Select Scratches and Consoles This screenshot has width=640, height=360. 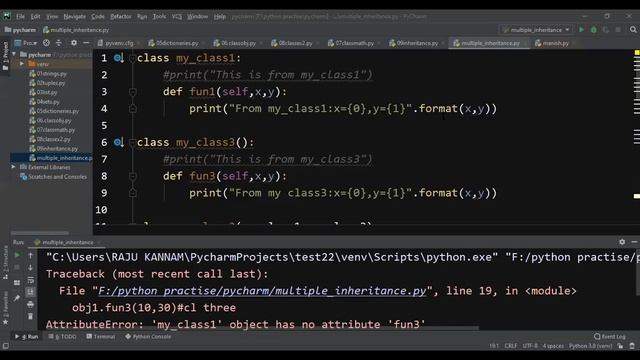[57, 177]
